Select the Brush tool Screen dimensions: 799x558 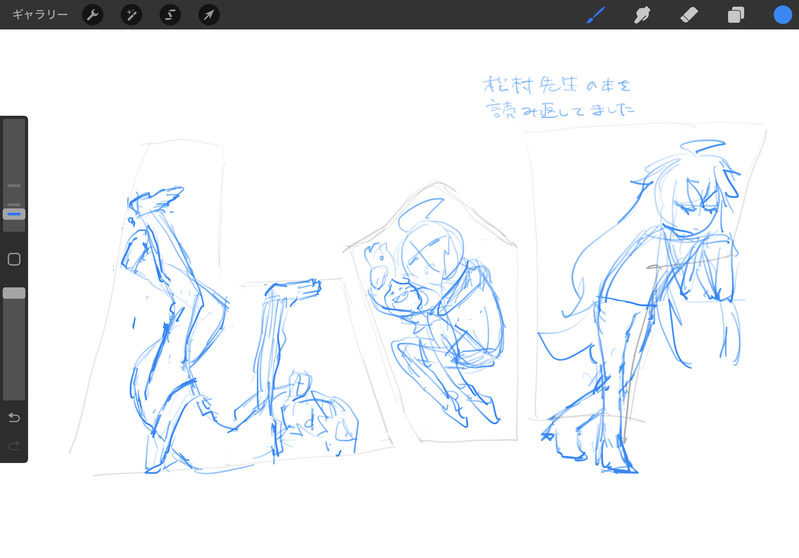click(596, 15)
